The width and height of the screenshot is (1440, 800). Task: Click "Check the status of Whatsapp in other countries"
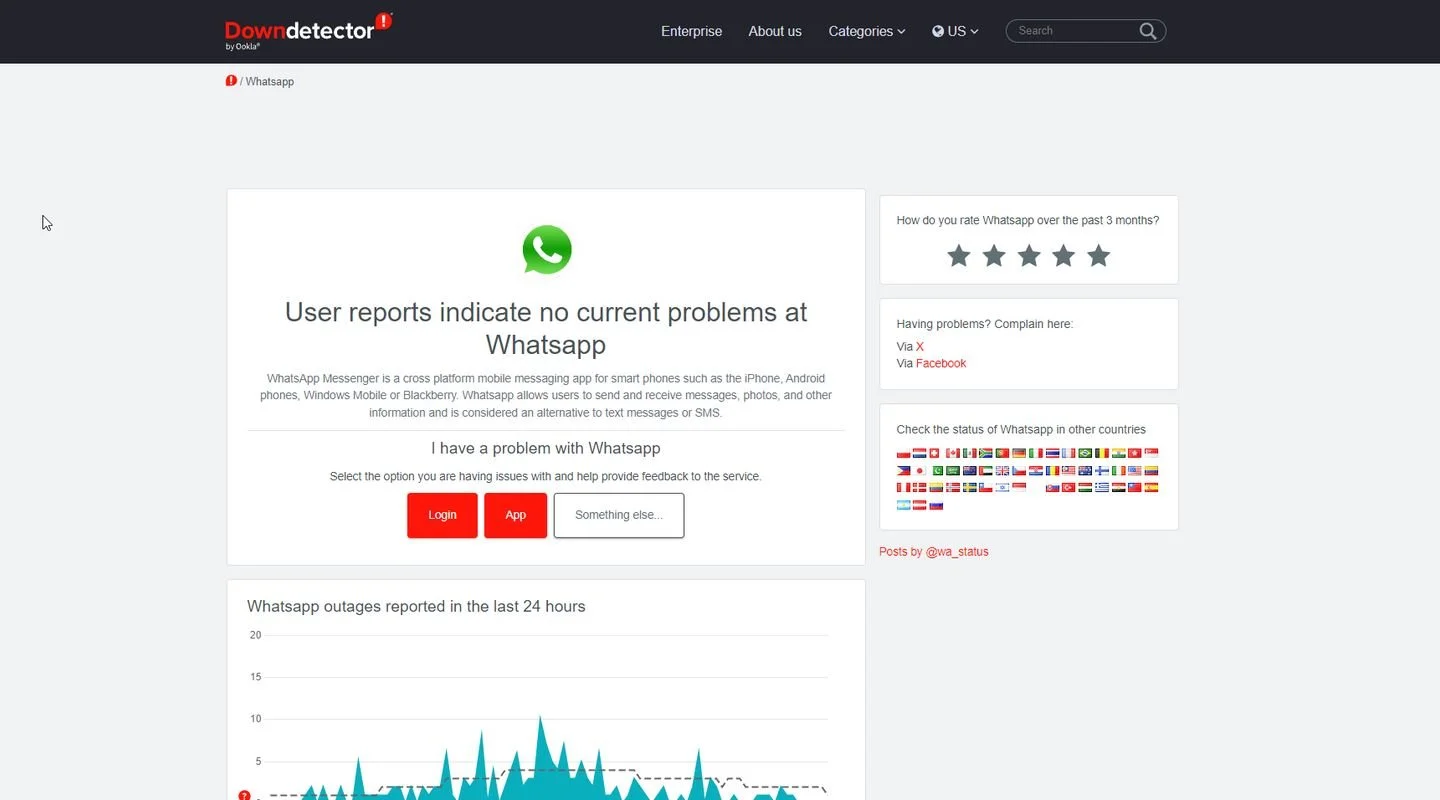[1021, 430]
